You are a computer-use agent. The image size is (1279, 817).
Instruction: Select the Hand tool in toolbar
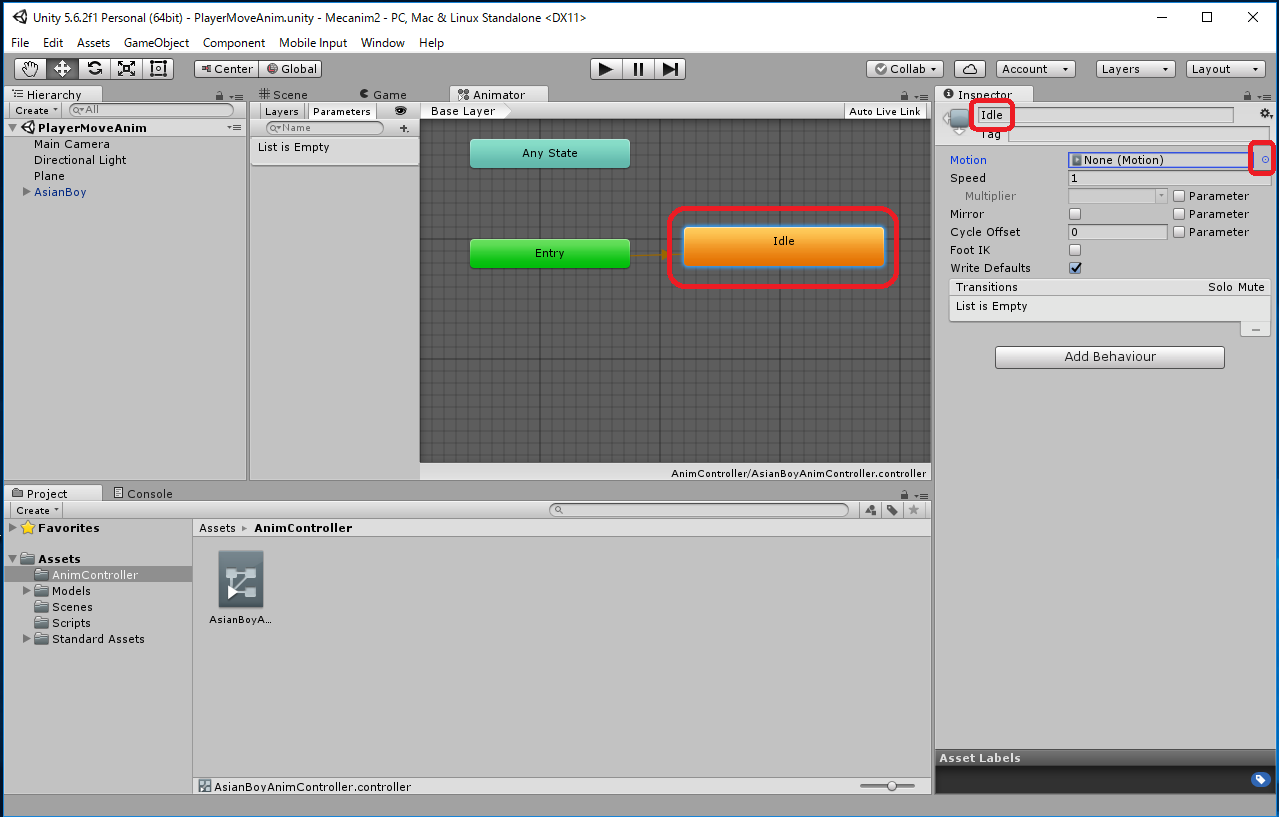pyautogui.click(x=30, y=69)
